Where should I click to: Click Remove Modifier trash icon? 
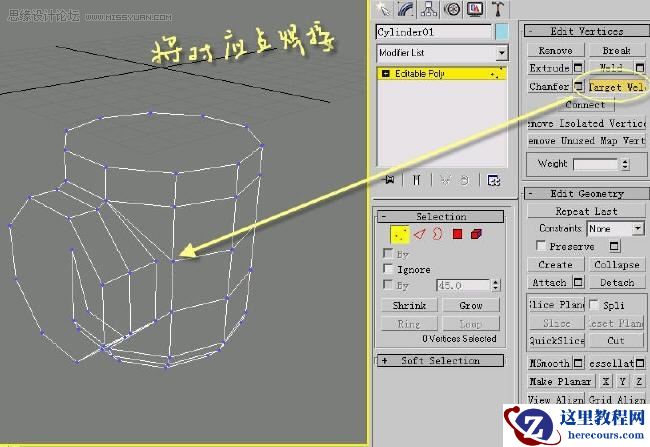click(x=465, y=180)
